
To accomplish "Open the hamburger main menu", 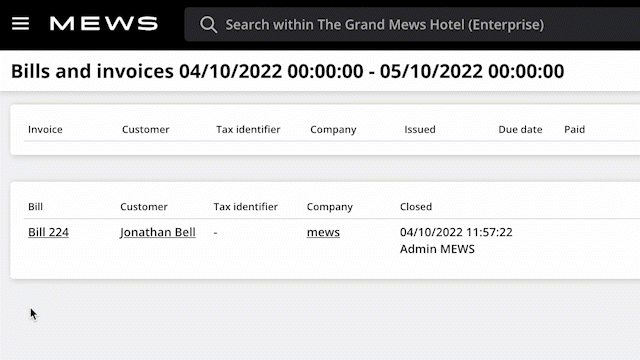I will point(20,24).
